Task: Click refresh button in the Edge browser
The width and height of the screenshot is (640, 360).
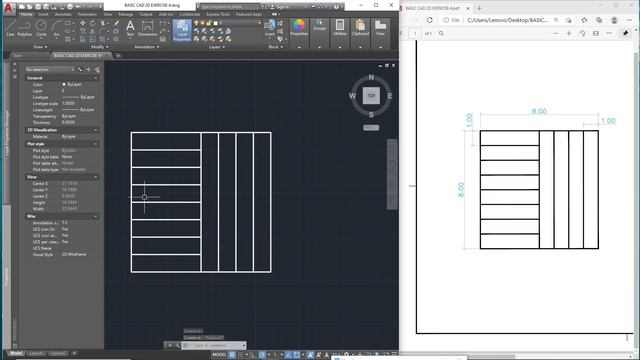Action: [430, 20]
